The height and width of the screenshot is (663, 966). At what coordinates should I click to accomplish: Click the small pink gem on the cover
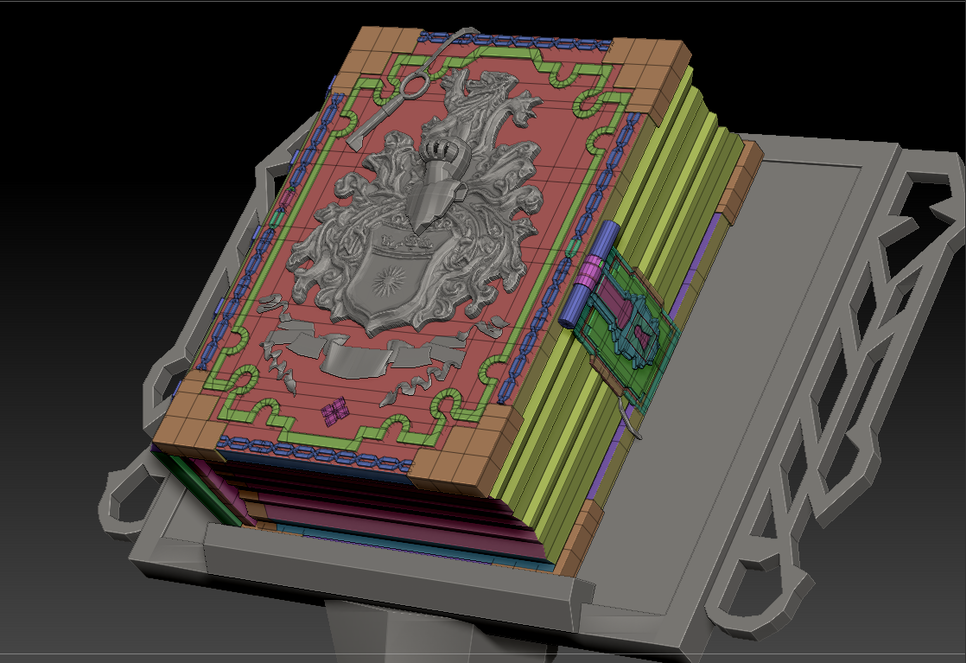pos(334,409)
